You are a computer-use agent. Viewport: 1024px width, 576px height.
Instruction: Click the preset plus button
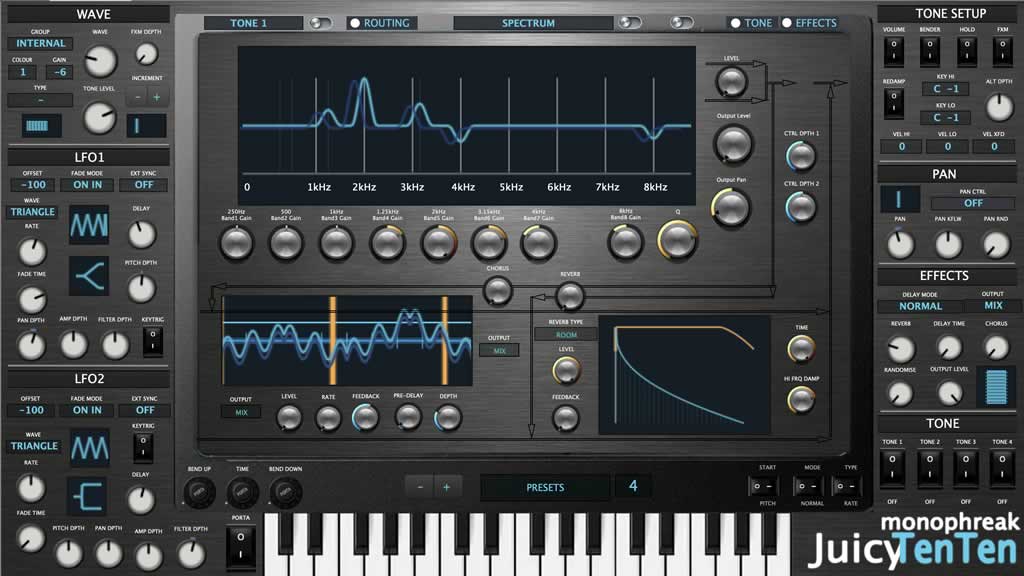pos(446,487)
